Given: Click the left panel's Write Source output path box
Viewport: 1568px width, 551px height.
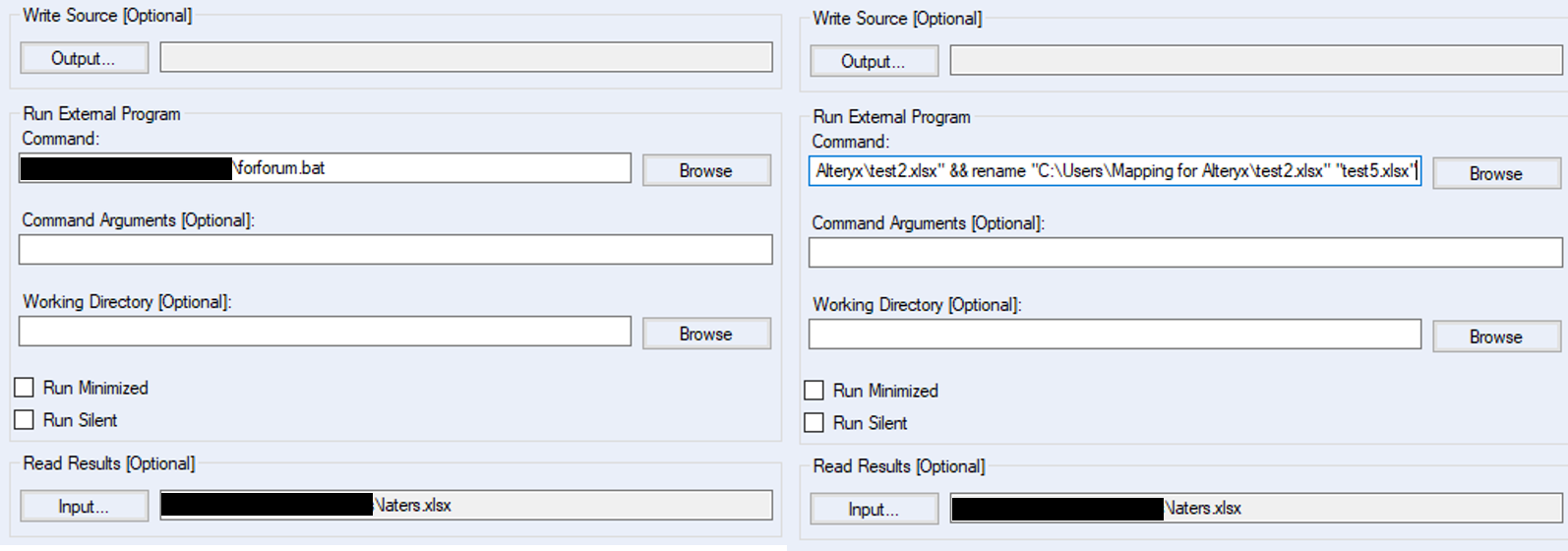Looking at the screenshot, I should point(465,57).
